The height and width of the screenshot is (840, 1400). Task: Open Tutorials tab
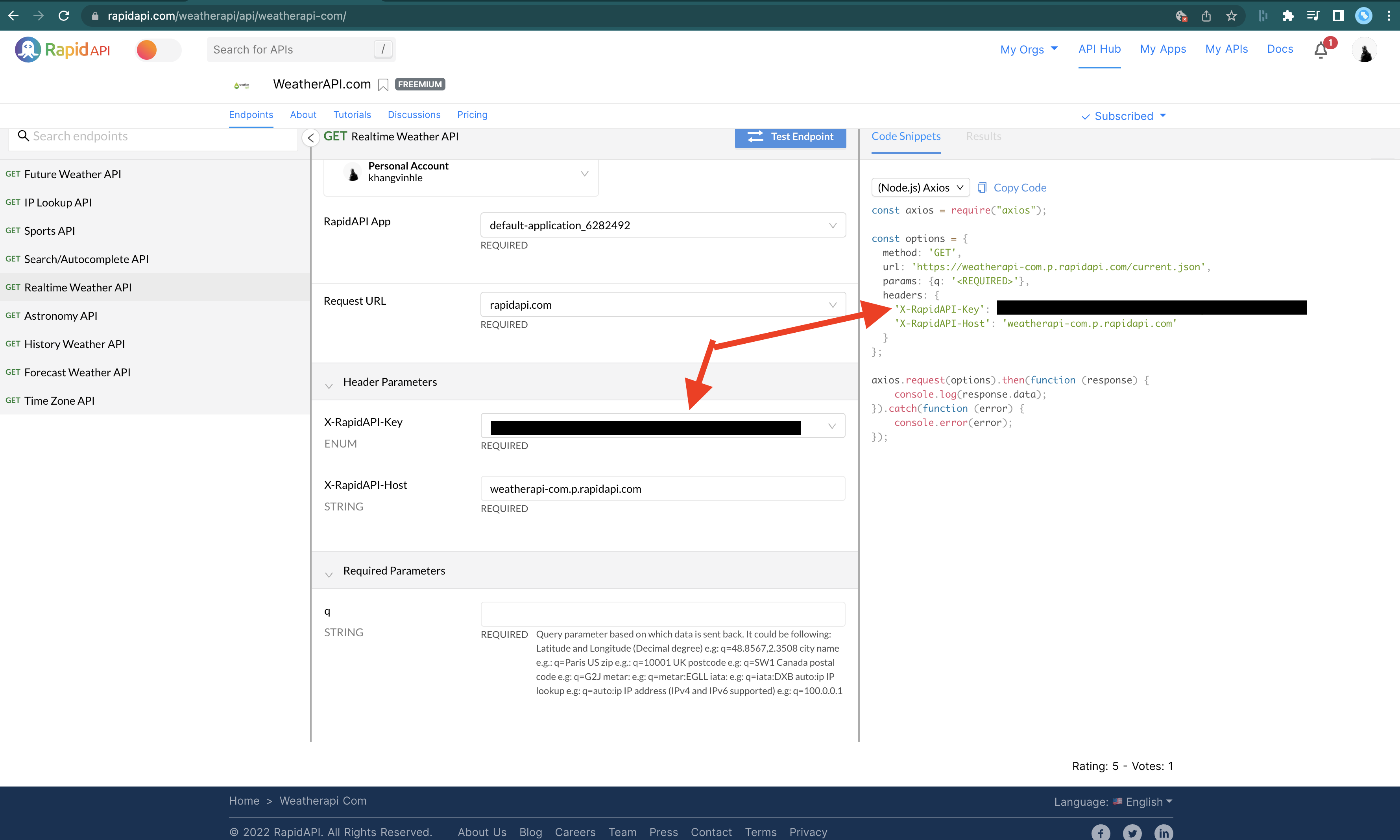[x=352, y=115]
